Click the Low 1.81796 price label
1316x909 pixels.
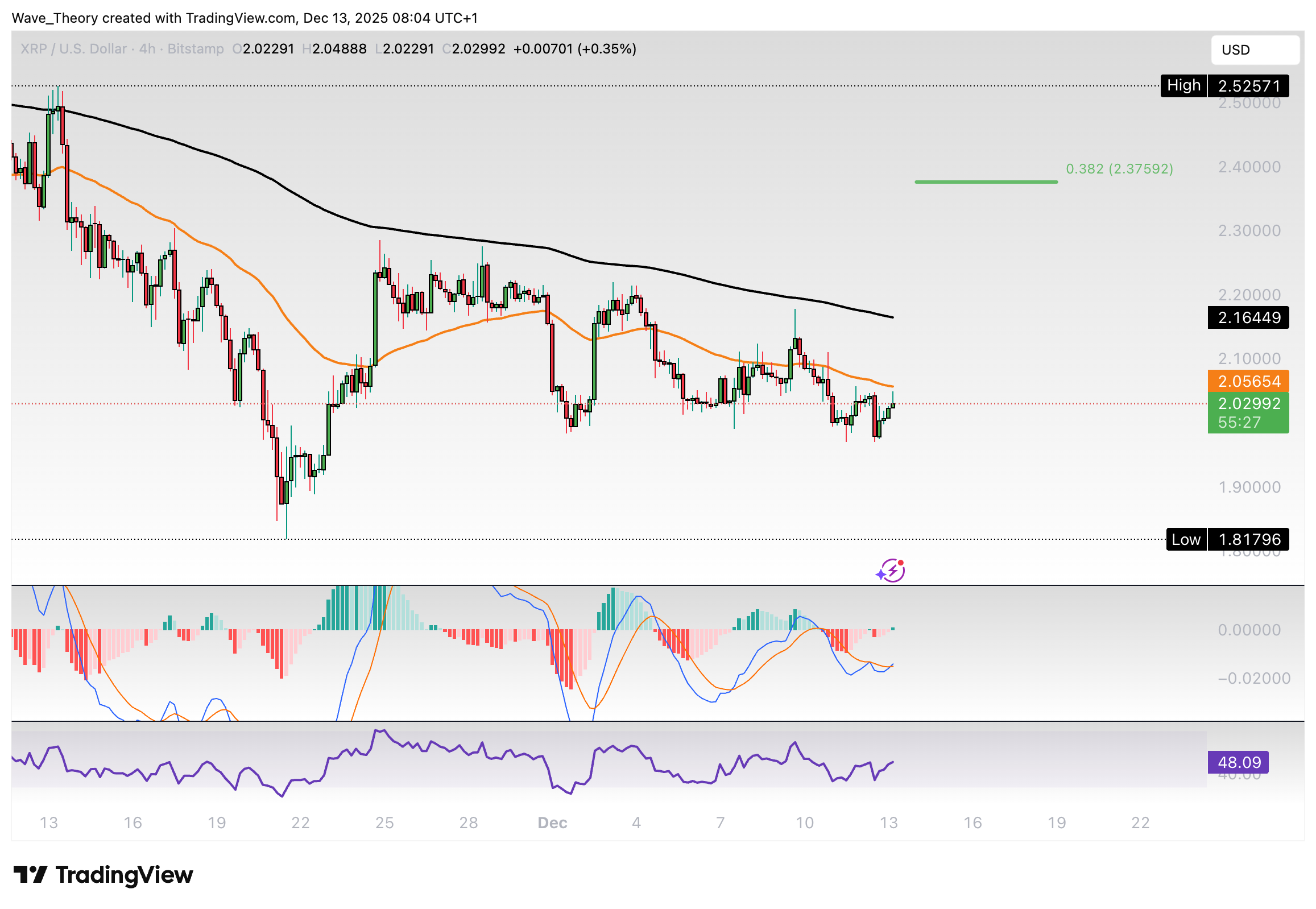point(1227,539)
